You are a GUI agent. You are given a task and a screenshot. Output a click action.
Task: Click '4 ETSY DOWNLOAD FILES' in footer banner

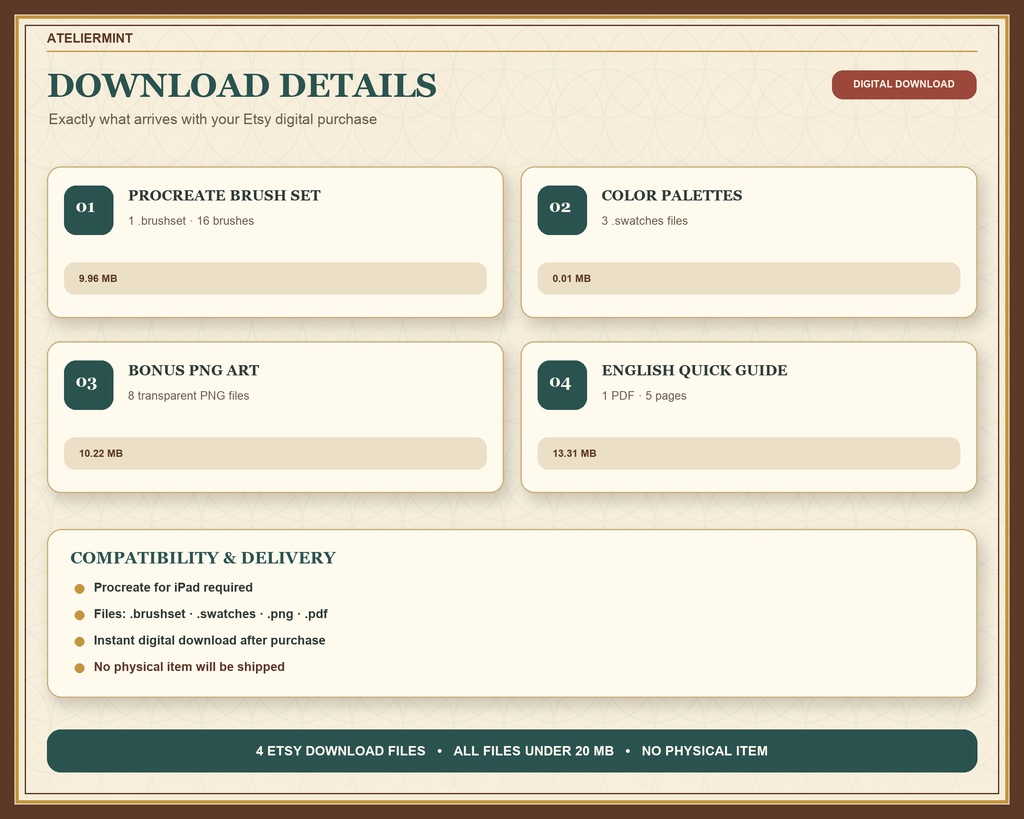pyautogui.click(x=340, y=751)
